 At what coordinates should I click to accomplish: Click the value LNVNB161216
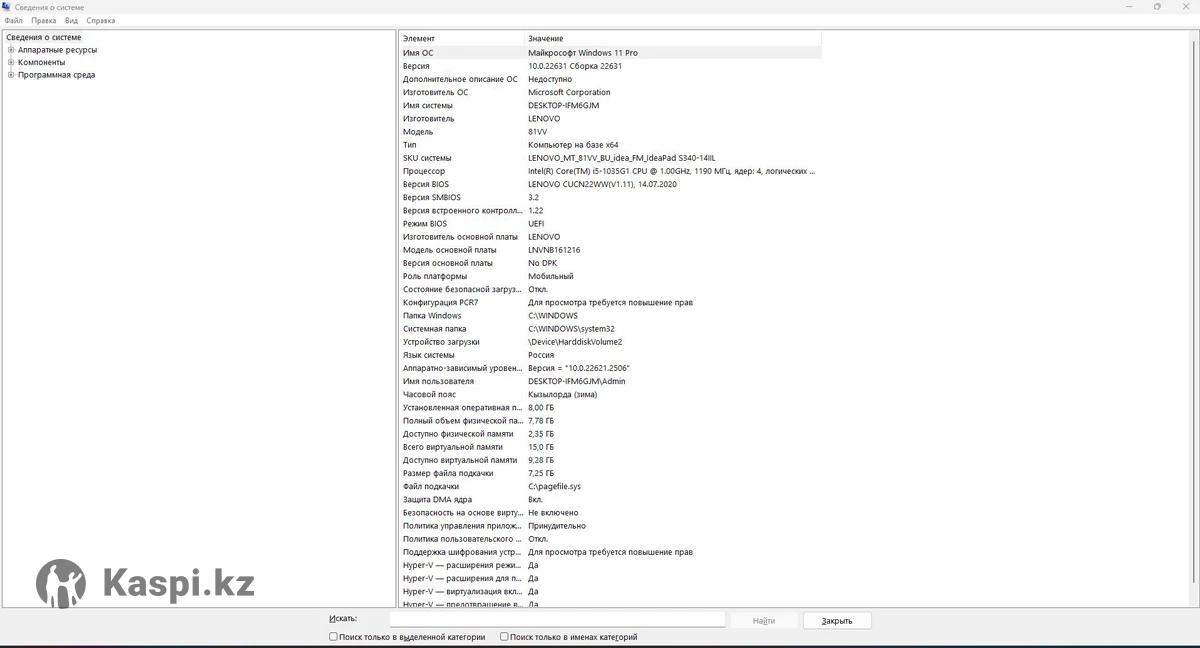coord(554,250)
